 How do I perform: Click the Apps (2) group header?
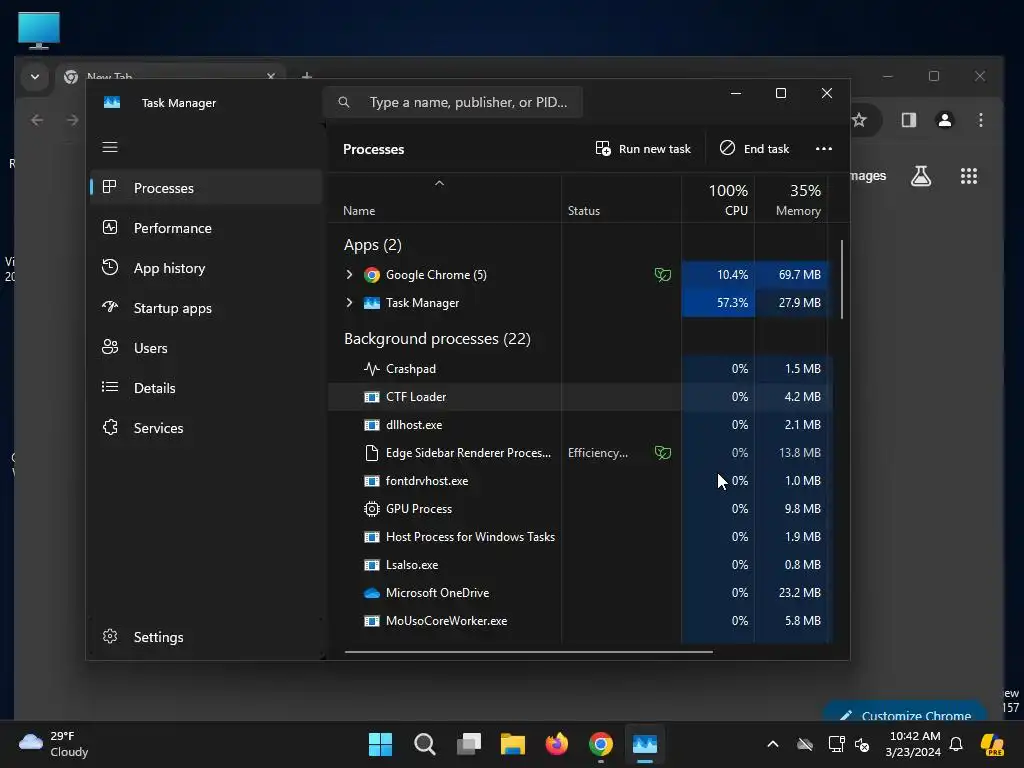(372, 245)
